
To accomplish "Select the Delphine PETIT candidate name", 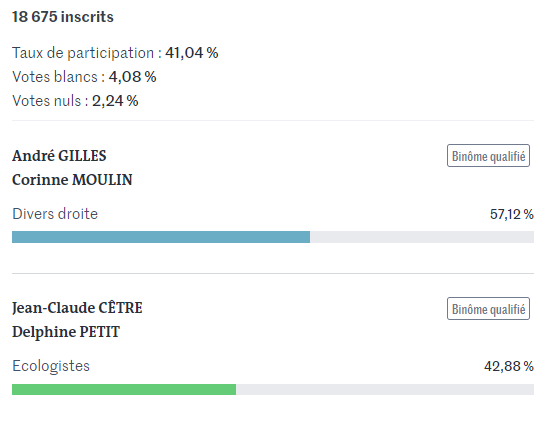I will tap(66, 332).
